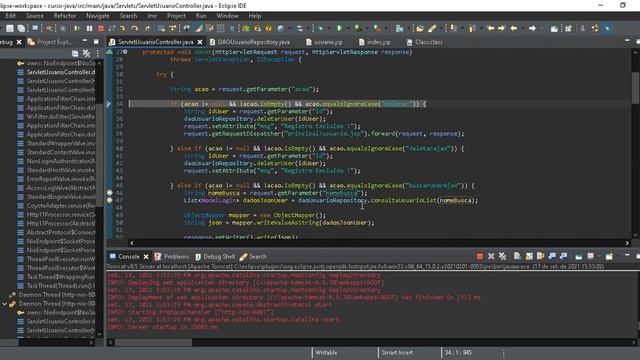Viewport: 640px width, 360px height.
Task: Toggle Word Wrap icon in Console toolbar
Action: pos(540,256)
